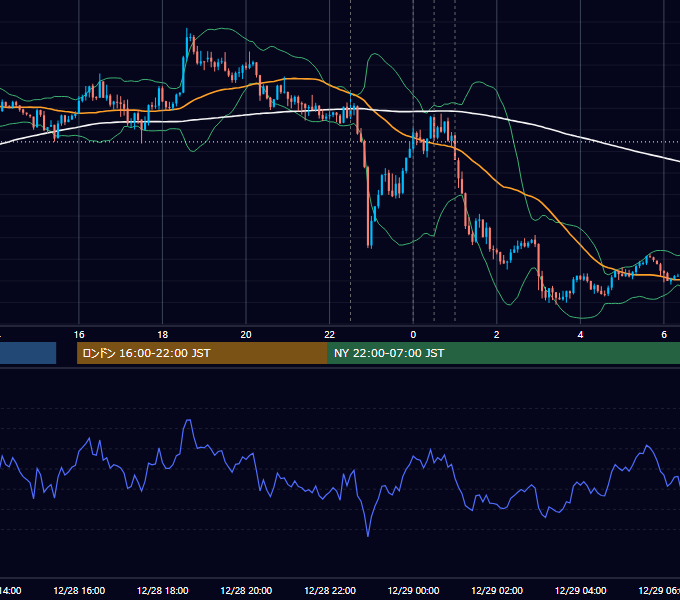Click the 12/28 22:00 date label
Viewport: 680px width, 600px height.
click(x=330, y=590)
